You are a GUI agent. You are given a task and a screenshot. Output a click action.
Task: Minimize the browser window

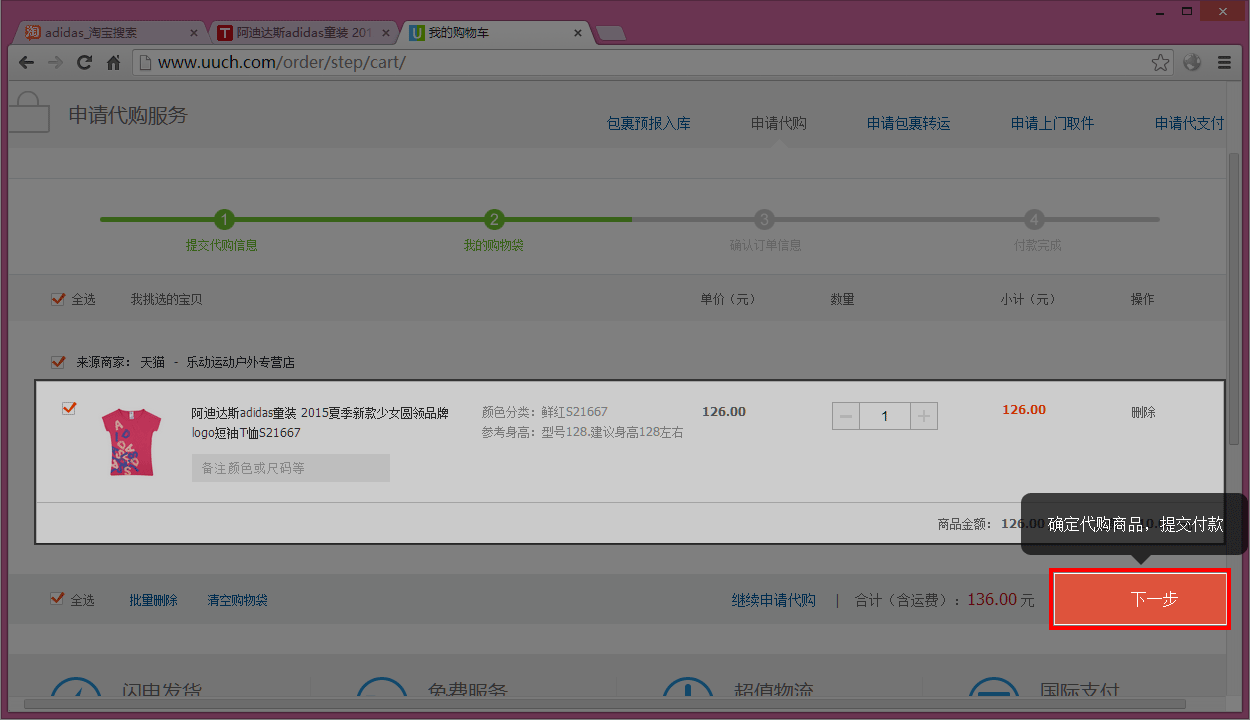click(1159, 11)
